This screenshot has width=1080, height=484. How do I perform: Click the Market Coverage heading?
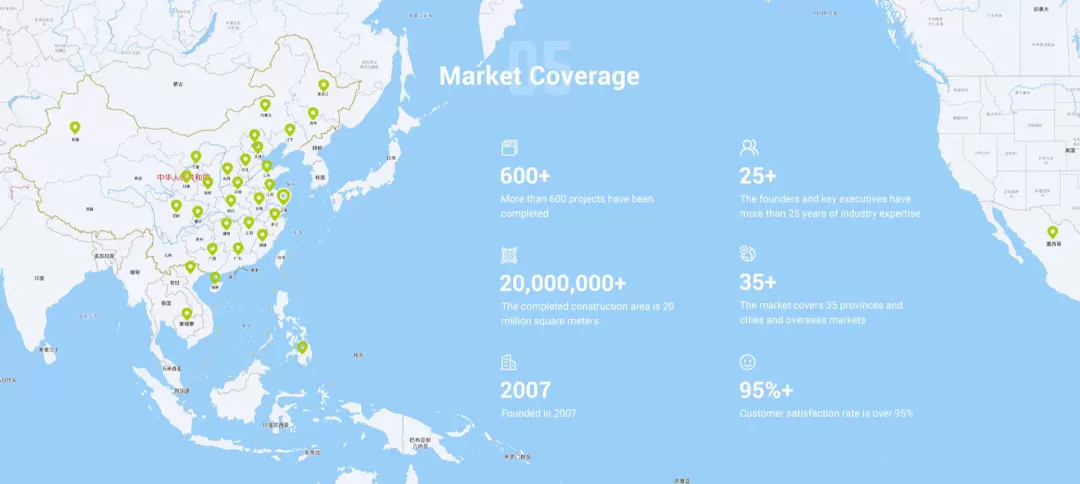pos(539,76)
